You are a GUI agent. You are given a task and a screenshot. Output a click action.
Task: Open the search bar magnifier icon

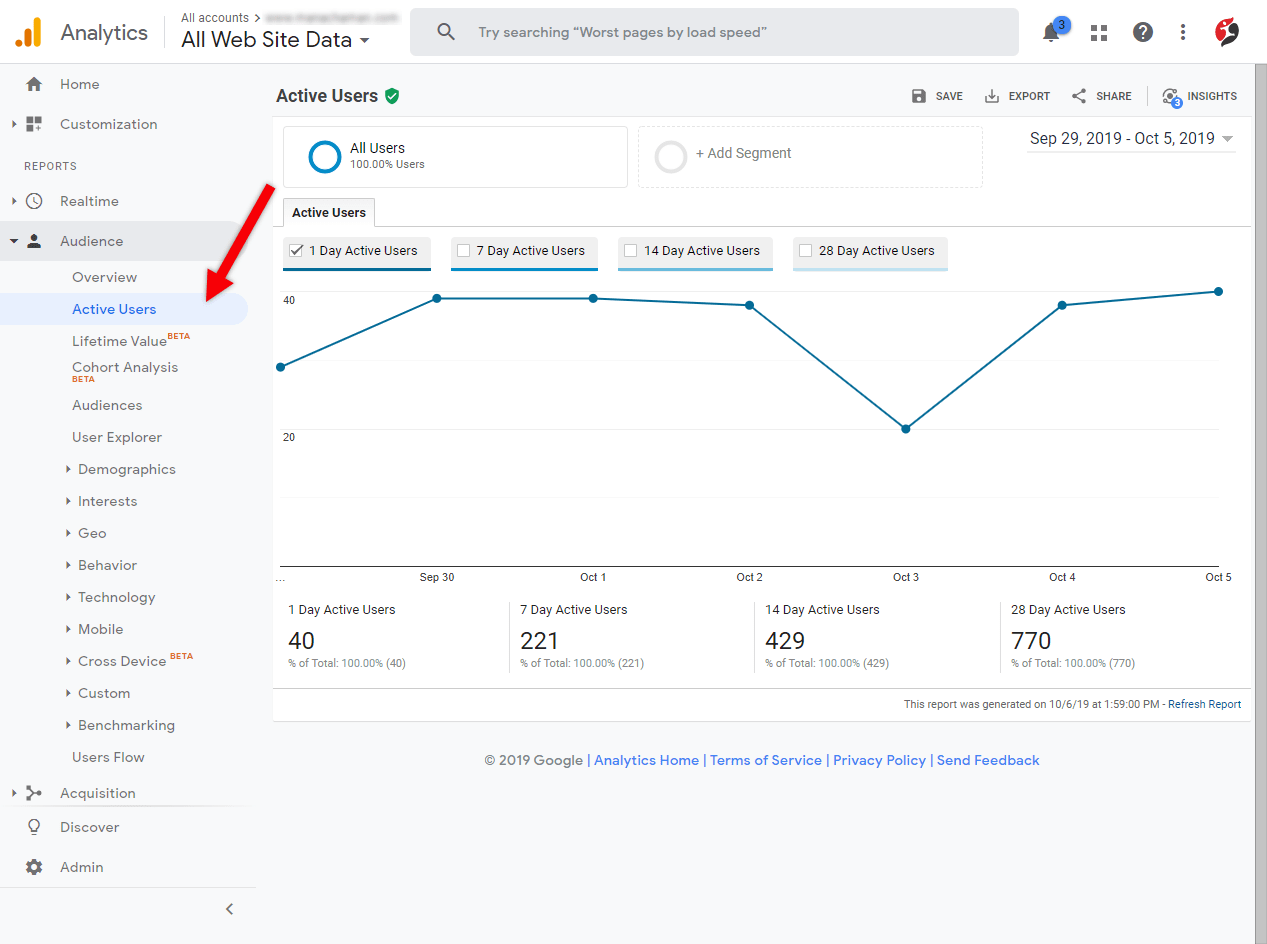(445, 31)
